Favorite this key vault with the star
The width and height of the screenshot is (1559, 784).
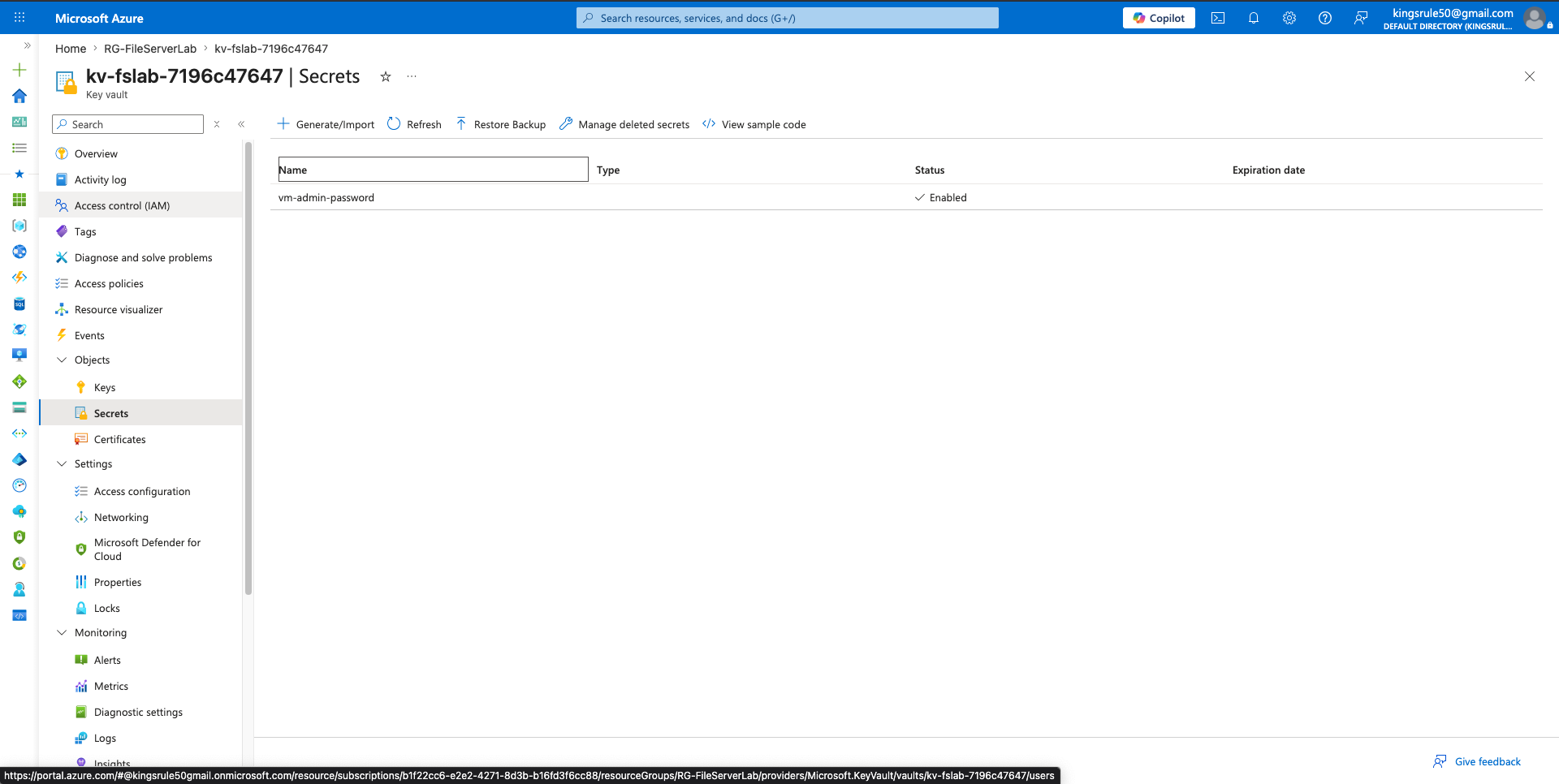coord(386,76)
